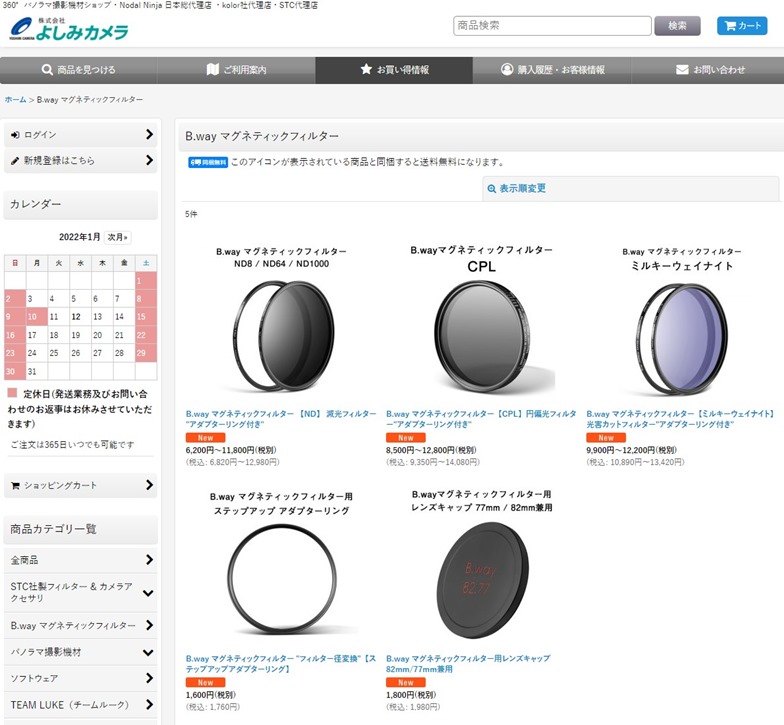Click chevron on sidebar B.way マグネティックフィルター row

[x=148, y=625]
